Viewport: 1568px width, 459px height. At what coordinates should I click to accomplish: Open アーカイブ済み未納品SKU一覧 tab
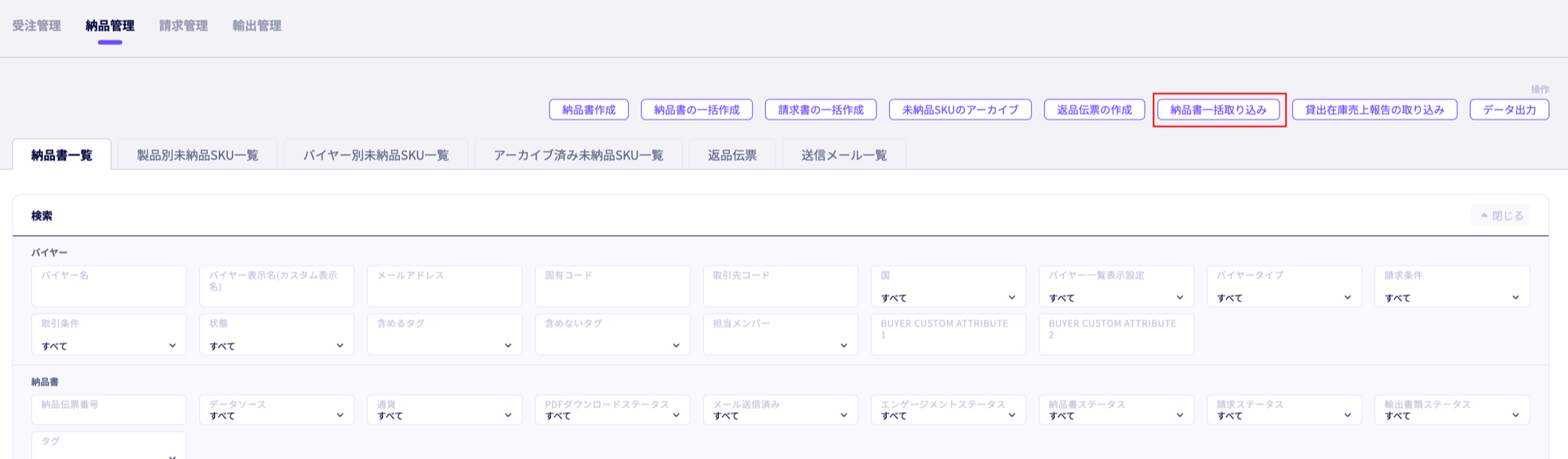579,155
